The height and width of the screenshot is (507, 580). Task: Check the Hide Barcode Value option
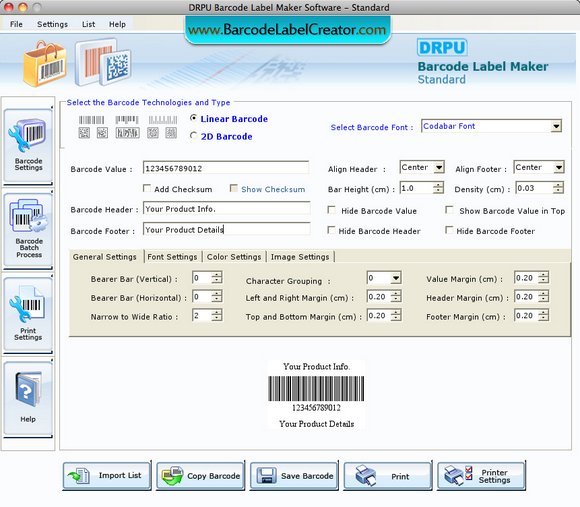(331, 210)
